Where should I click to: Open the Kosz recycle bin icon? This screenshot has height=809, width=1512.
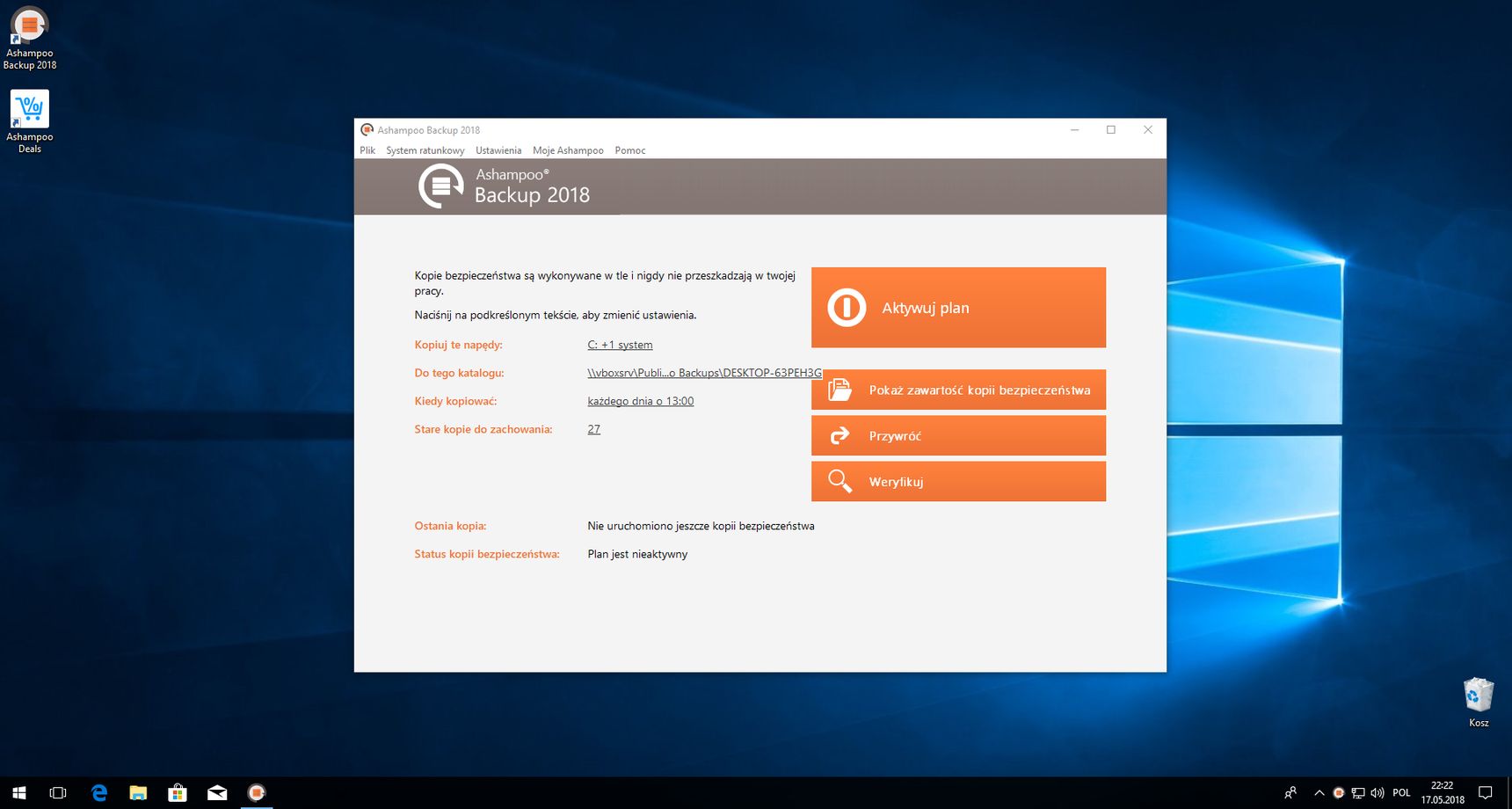1479,702
